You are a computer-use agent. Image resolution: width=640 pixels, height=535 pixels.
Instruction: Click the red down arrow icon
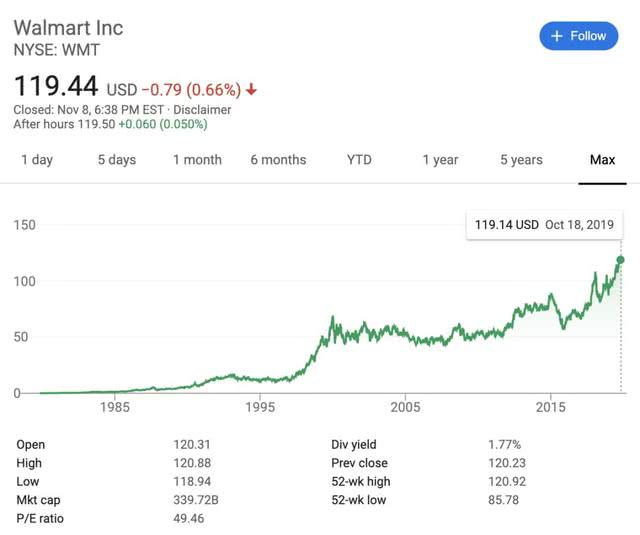(251, 89)
